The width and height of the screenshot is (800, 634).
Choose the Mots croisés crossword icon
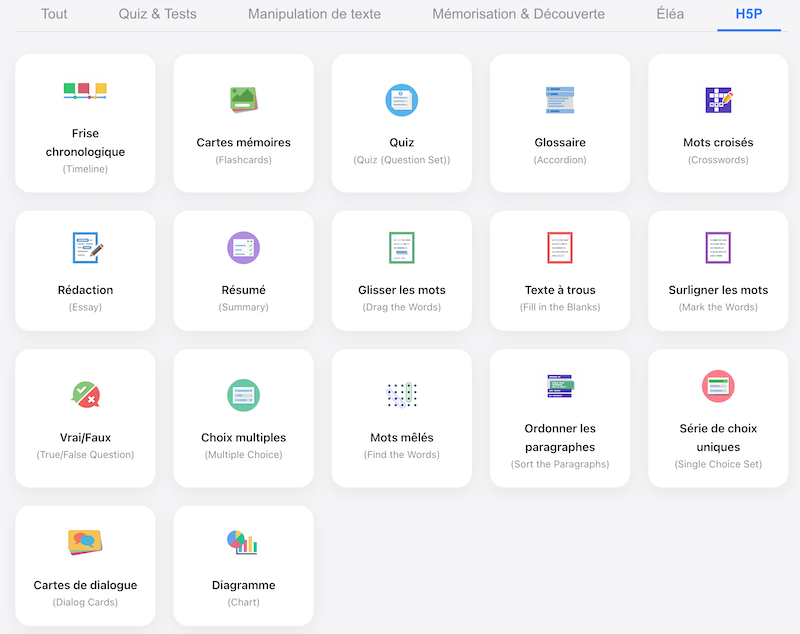coord(718,99)
